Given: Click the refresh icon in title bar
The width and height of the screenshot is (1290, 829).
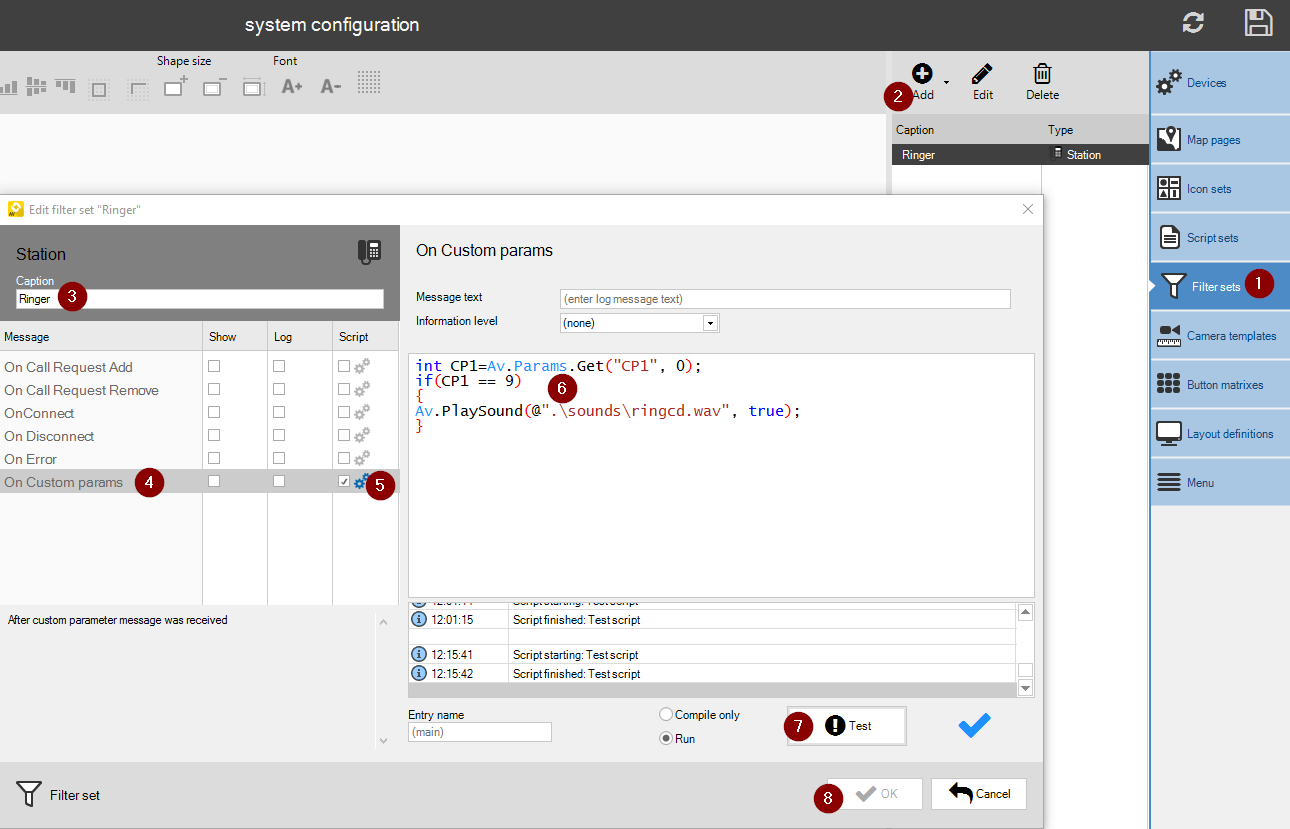Looking at the screenshot, I should tap(1193, 24).
